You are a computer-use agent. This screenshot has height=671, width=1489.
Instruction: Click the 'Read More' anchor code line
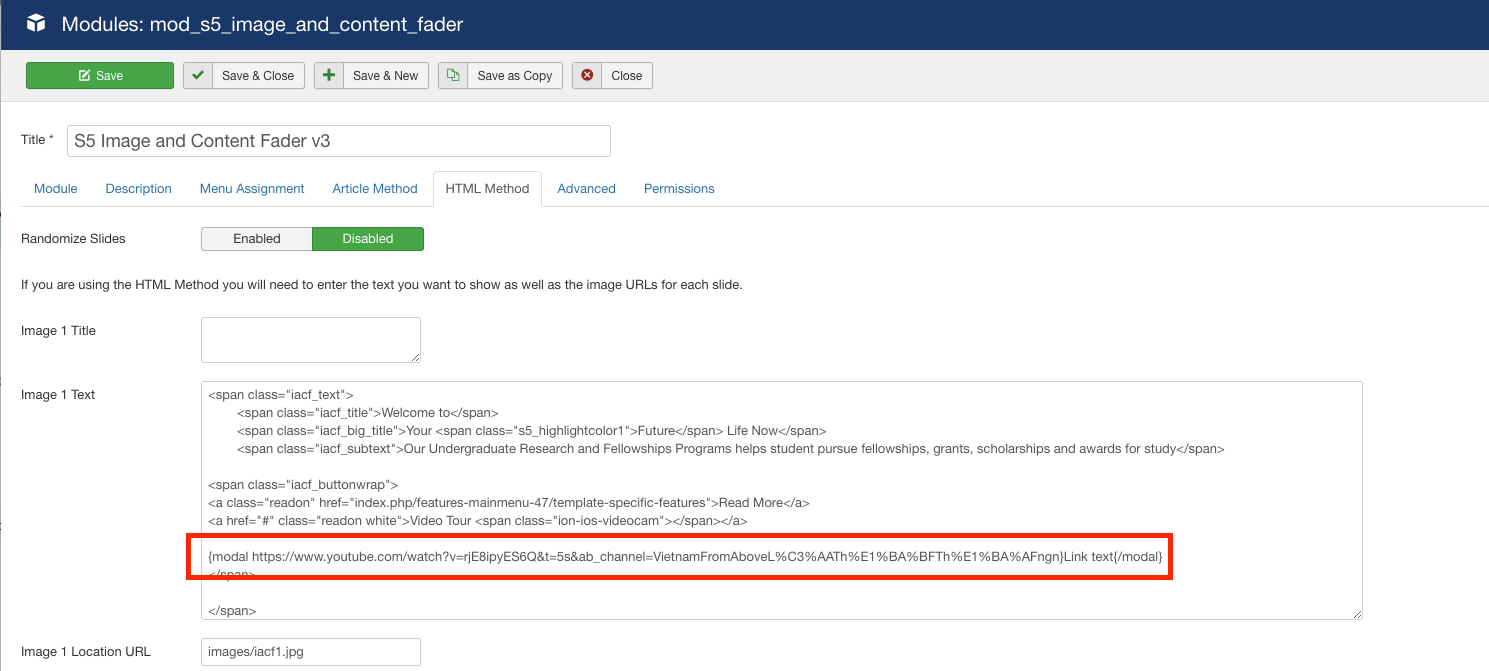[509, 502]
